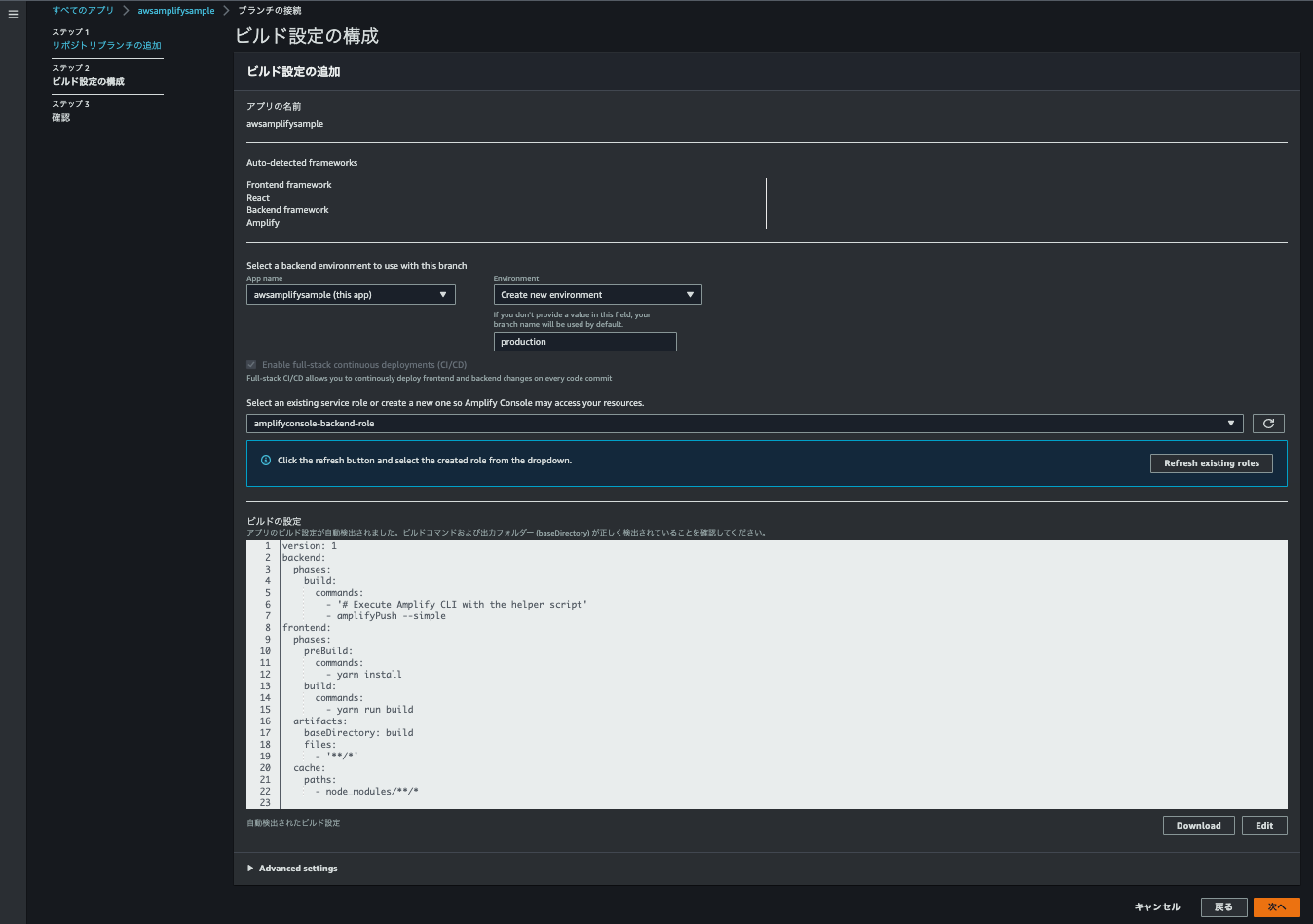Image resolution: width=1313 pixels, height=924 pixels.
Task: Edit the build settings YAML
Action: 1263,826
